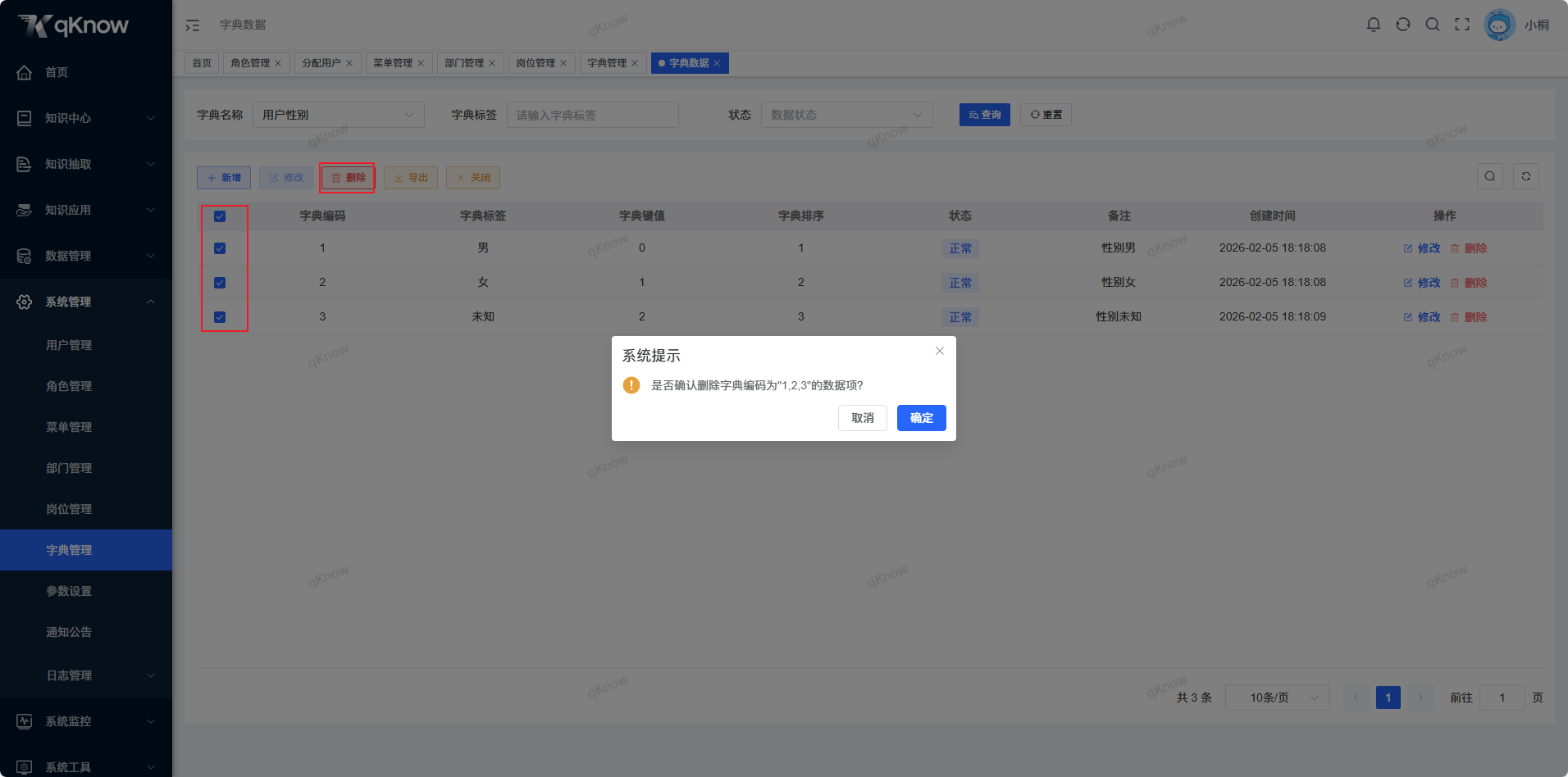Image resolution: width=1568 pixels, height=777 pixels.
Task: Click the notification bell icon
Action: pyautogui.click(x=1374, y=25)
